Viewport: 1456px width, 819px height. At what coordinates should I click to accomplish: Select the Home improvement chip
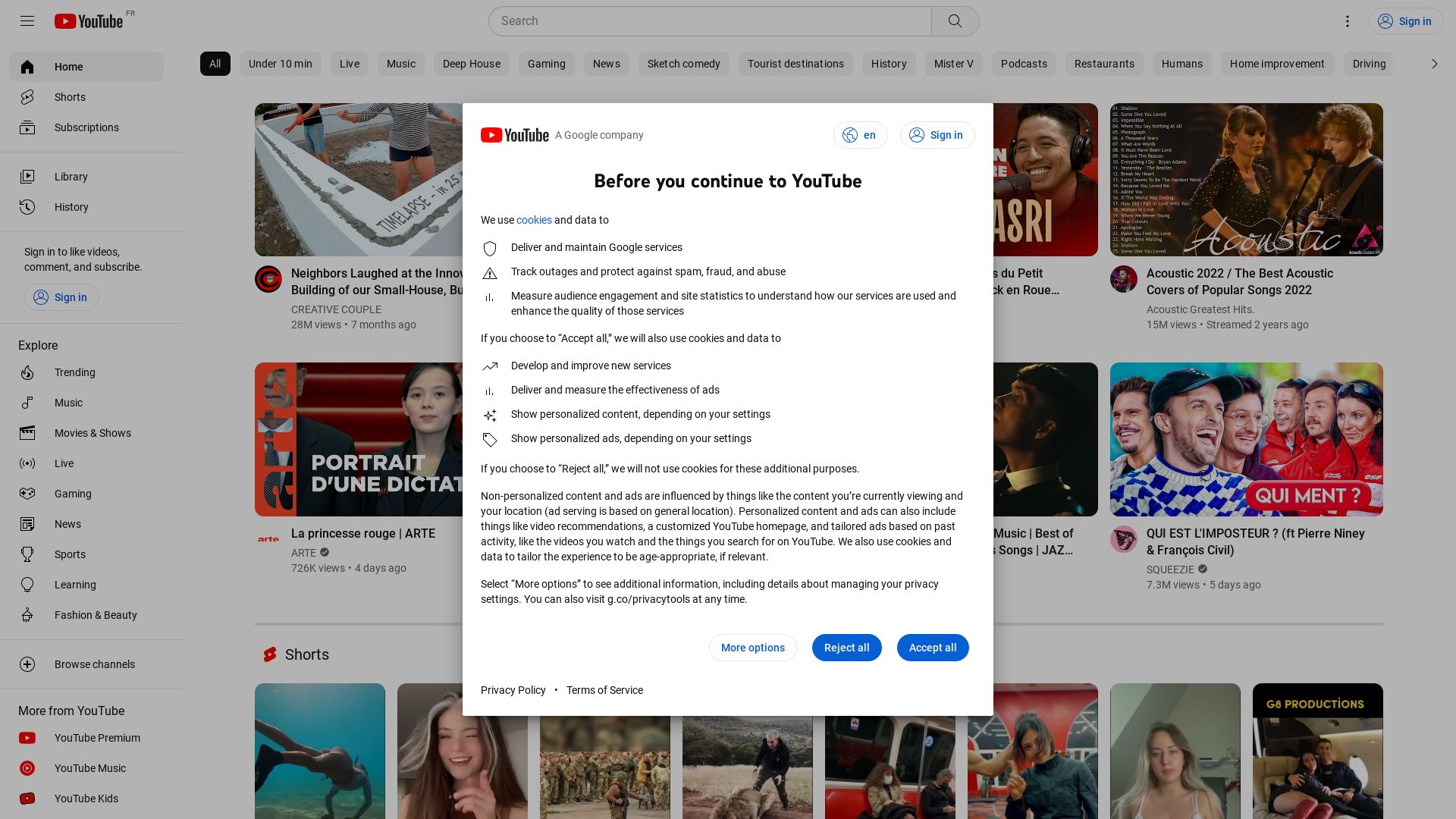tap(1277, 64)
